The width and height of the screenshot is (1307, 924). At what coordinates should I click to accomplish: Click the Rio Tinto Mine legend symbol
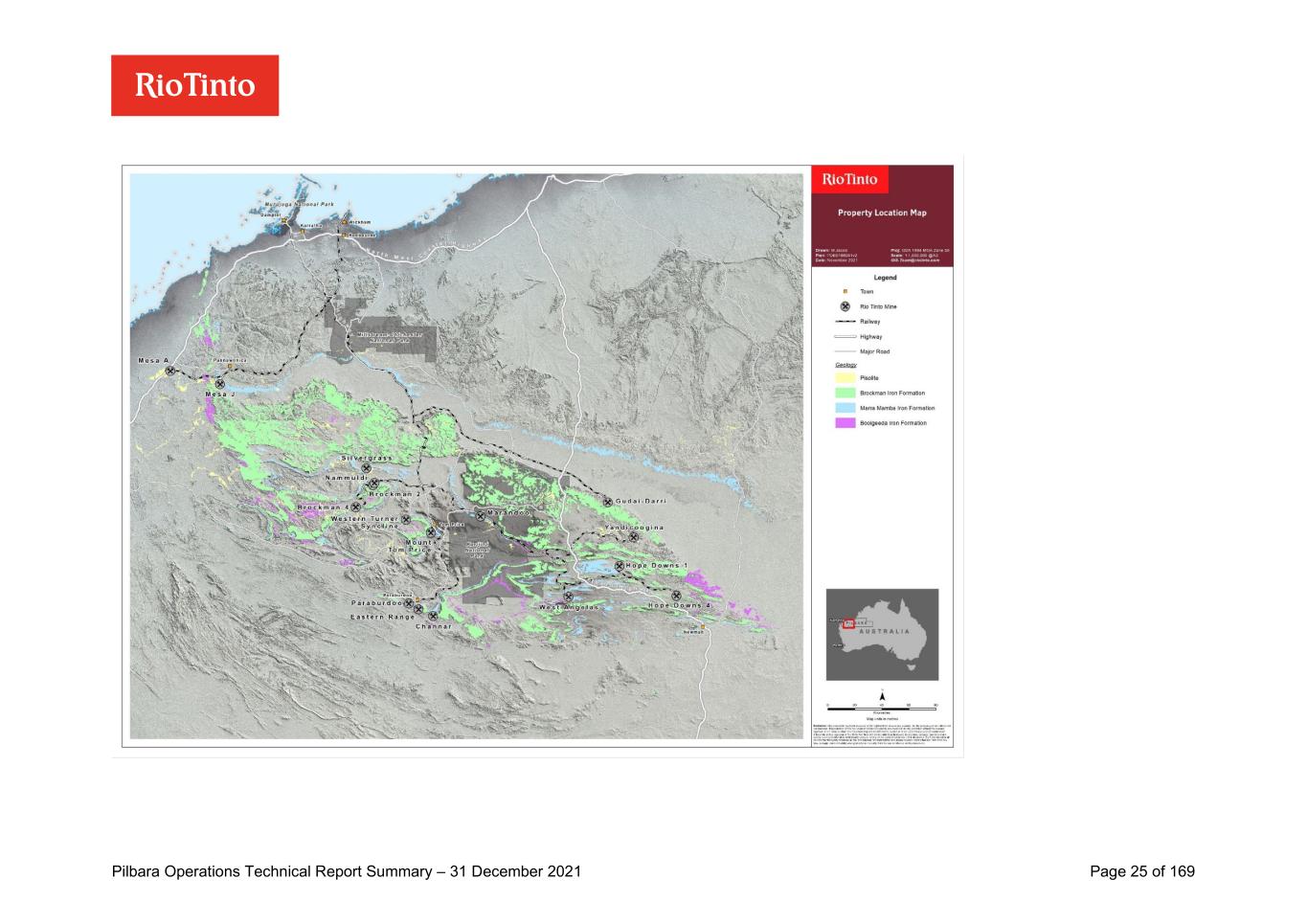[845, 306]
